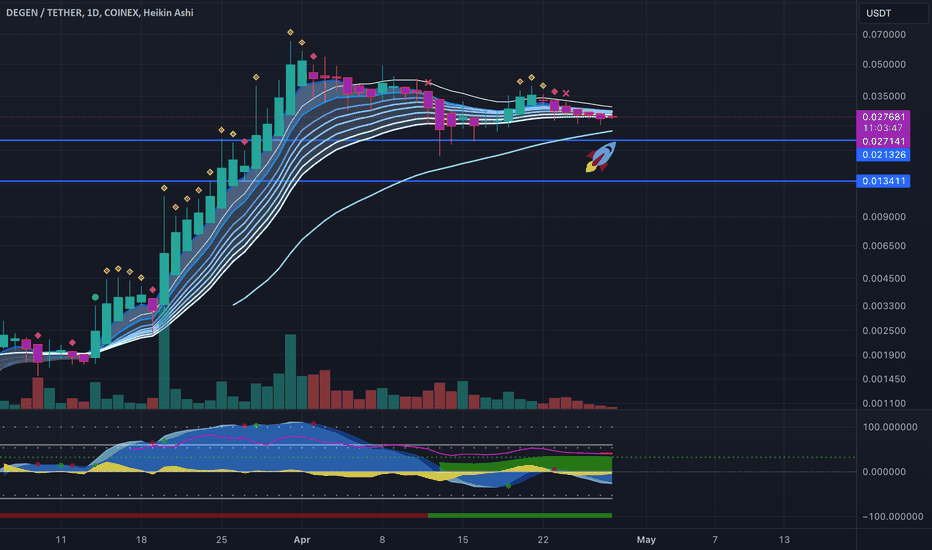Click the 0.001450 price axis label
This screenshot has height=550, width=932.
[x=884, y=379]
